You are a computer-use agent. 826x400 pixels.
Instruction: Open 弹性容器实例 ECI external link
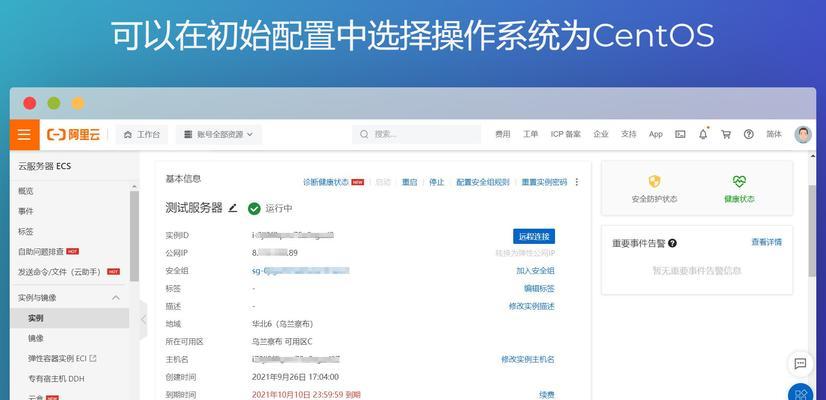[62, 358]
